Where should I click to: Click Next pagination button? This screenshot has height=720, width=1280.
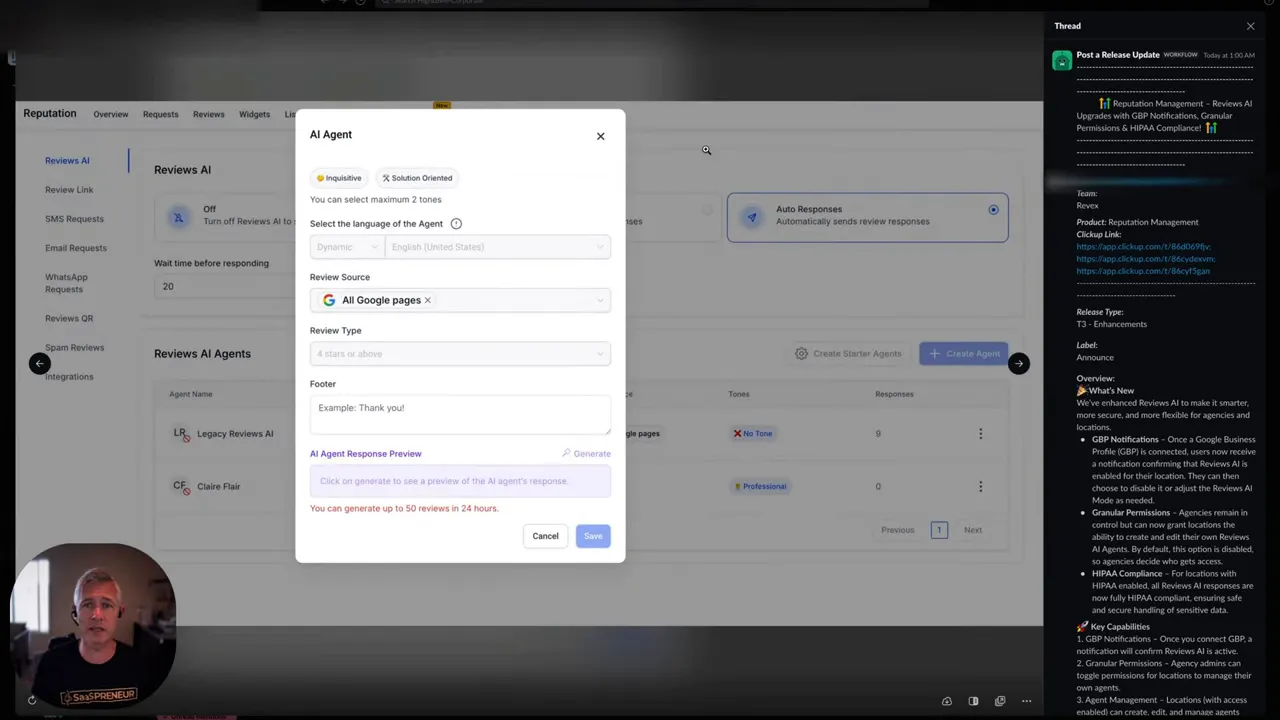coord(972,530)
